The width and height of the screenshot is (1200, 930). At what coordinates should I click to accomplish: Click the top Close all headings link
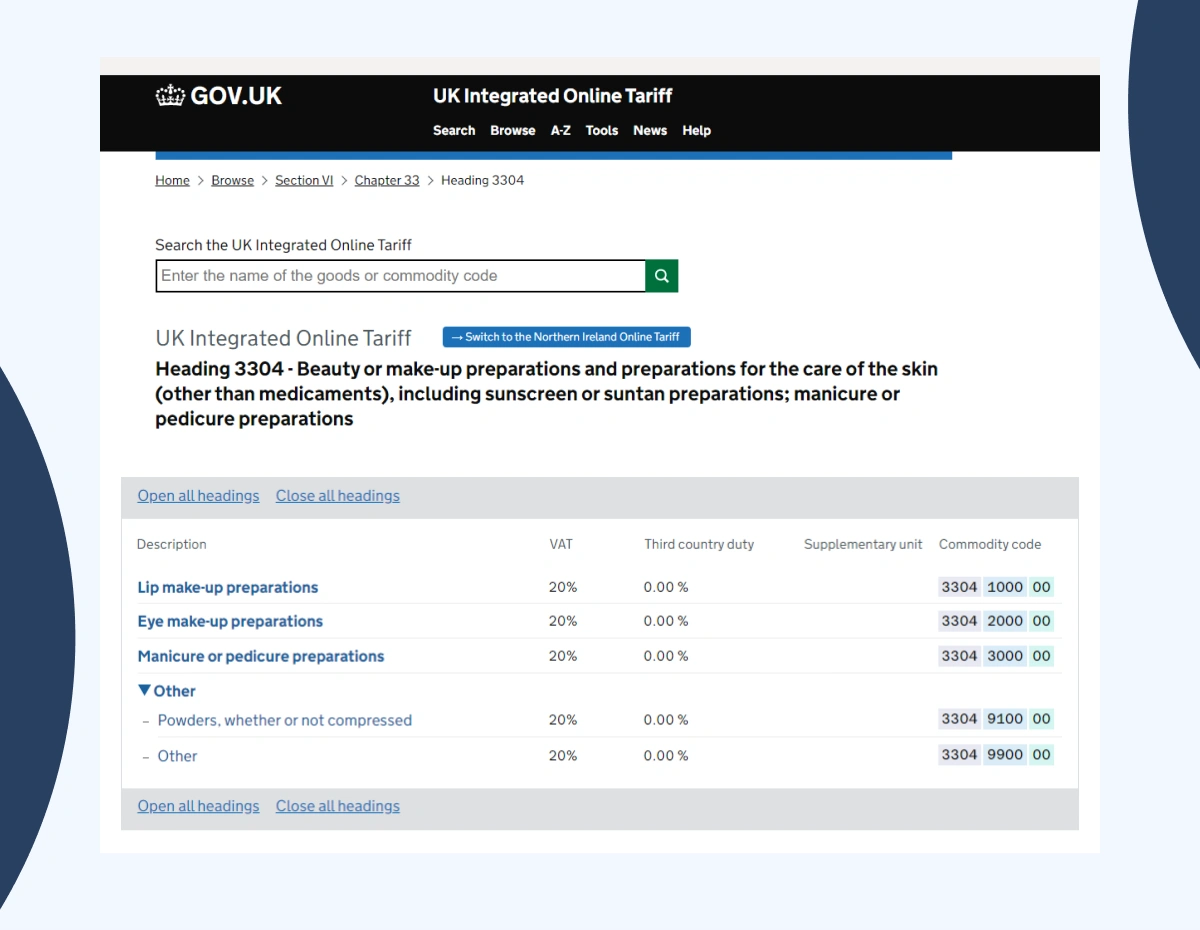pos(337,496)
